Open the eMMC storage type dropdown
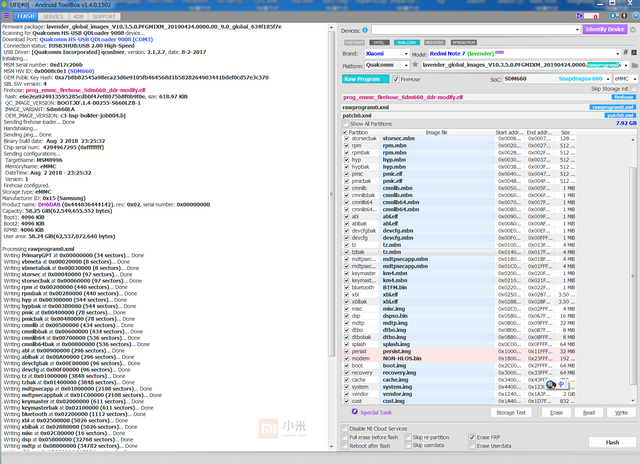 tap(635, 79)
